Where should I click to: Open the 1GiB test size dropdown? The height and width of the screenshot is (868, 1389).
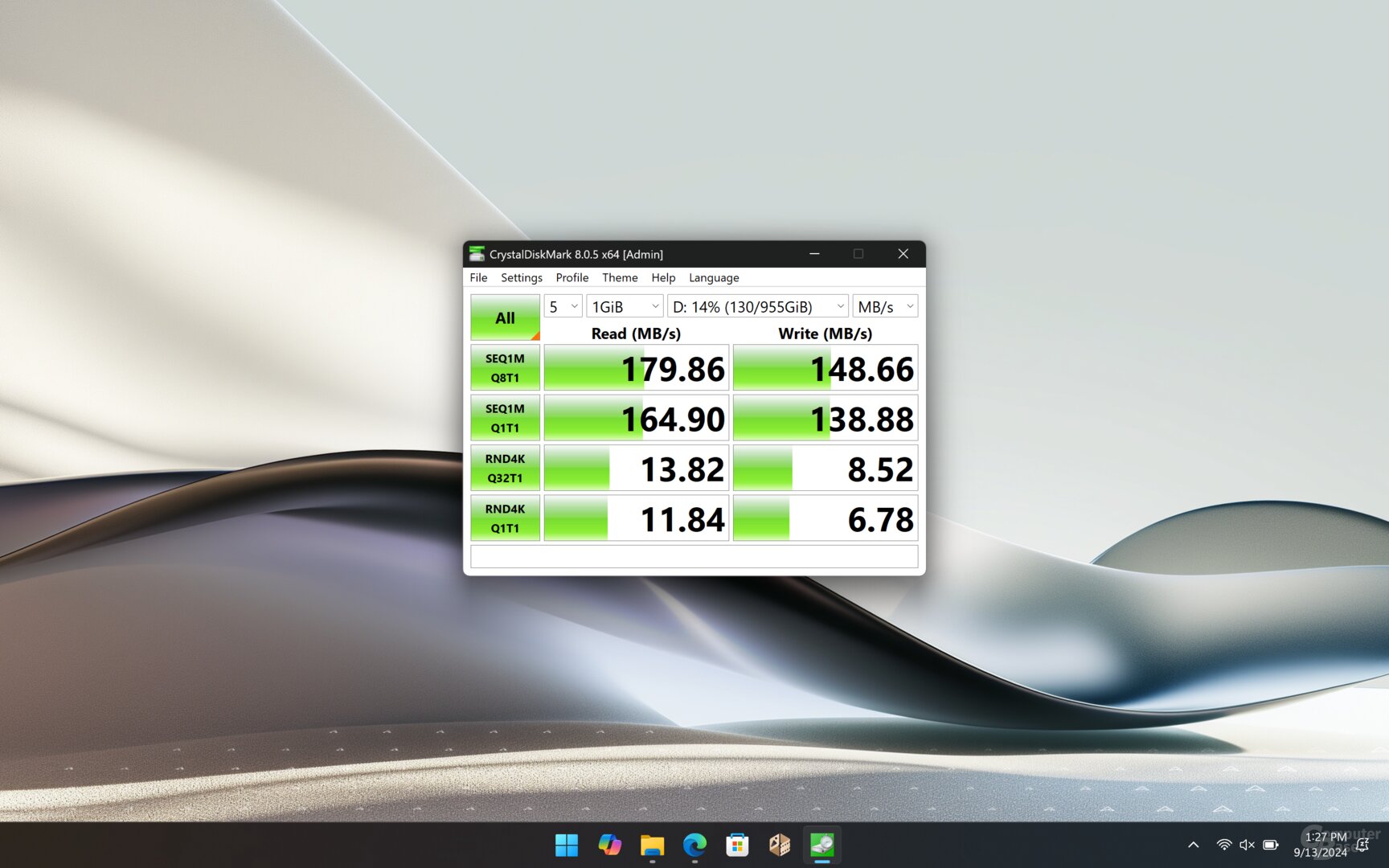click(625, 307)
